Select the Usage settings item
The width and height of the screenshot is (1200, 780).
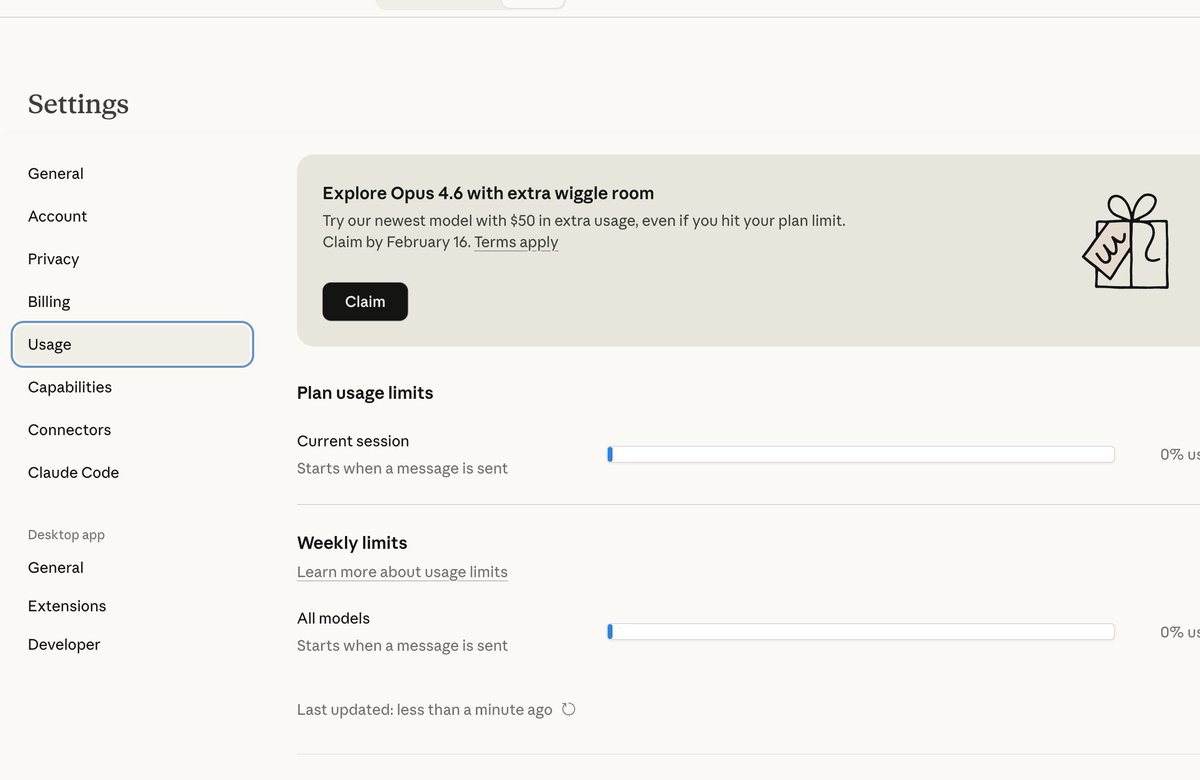coord(132,344)
